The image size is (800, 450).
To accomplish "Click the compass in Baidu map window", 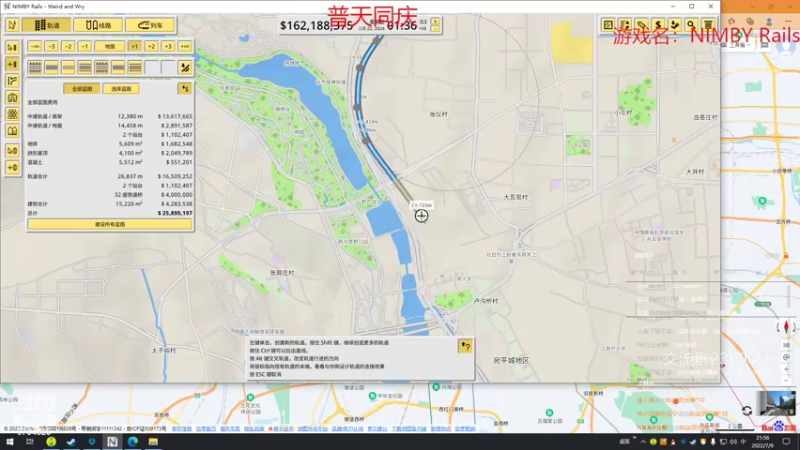I will point(786,327).
